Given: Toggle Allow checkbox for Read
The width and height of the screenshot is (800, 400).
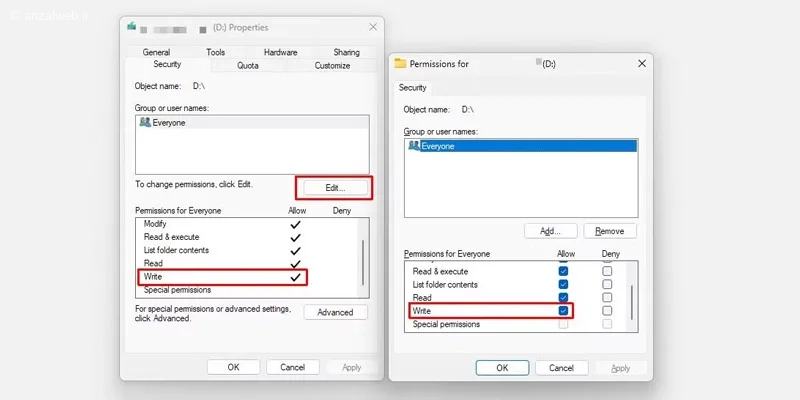Looking at the screenshot, I should click(x=563, y=297).
